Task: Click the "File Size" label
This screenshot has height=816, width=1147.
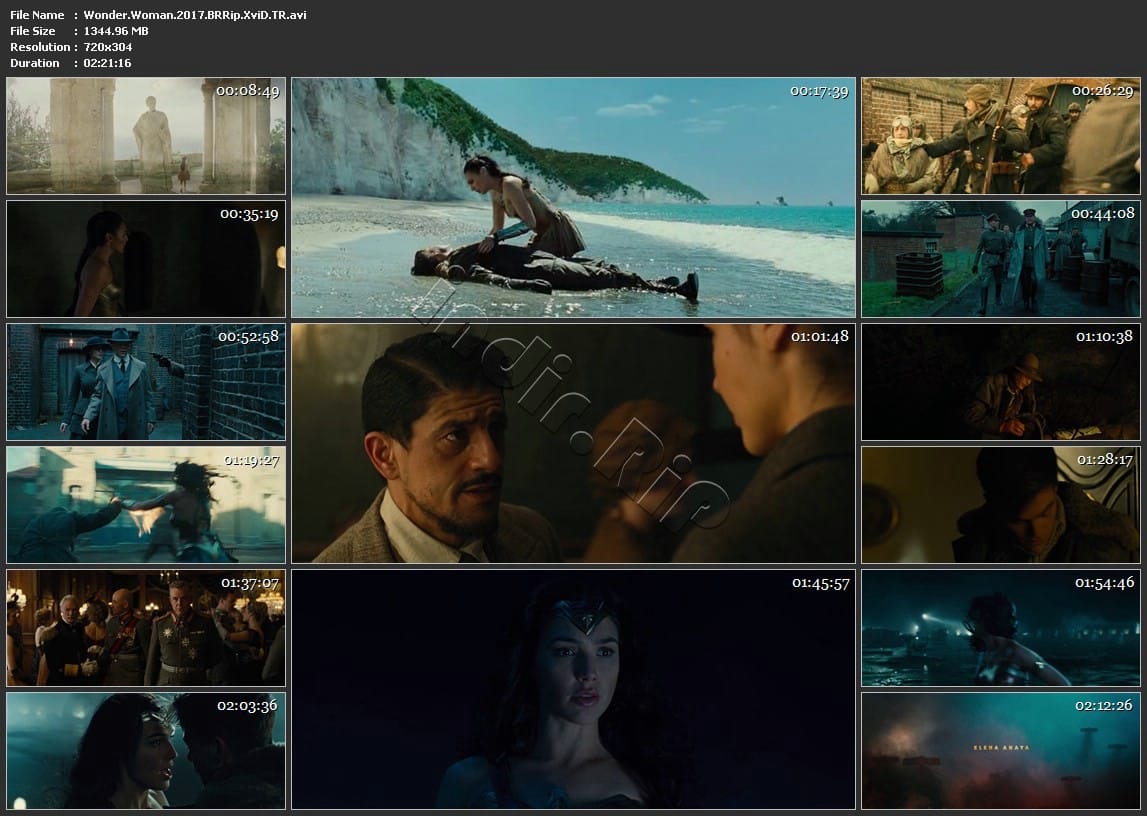Action: click(33, 31)
